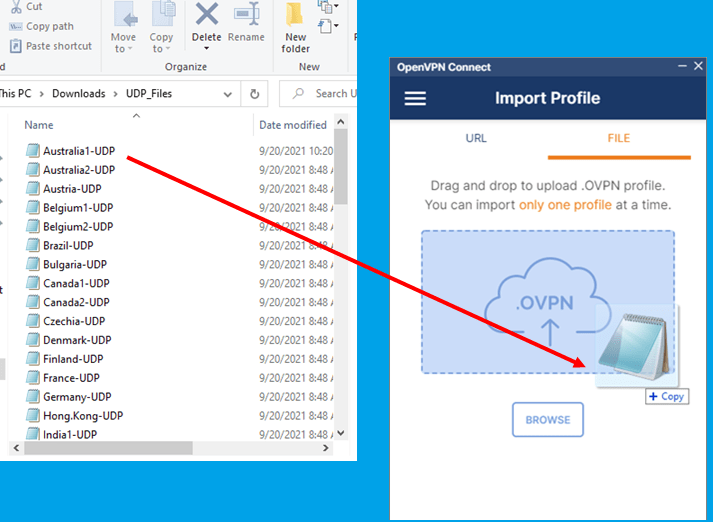Select the Canada2-UDP file name
713x522 pixels.
(x=76, y=302)
